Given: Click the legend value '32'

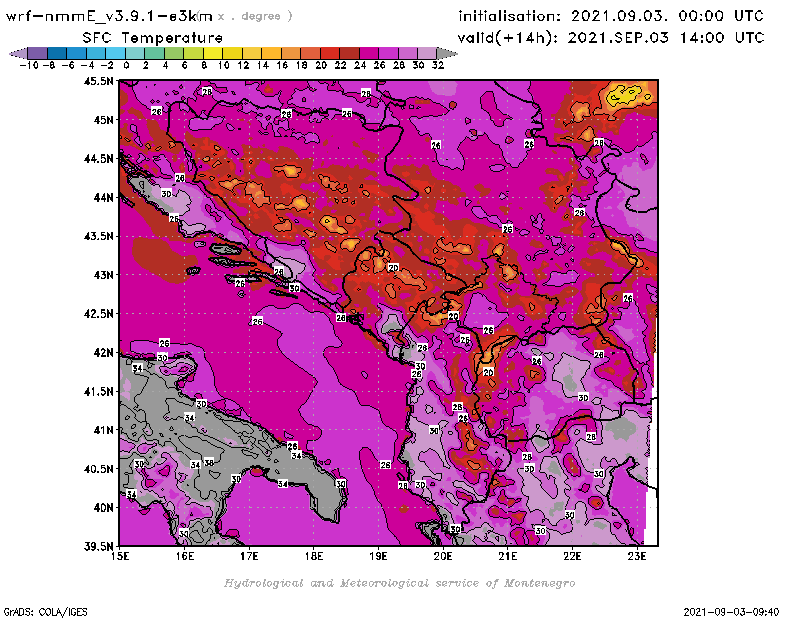Looking at the screenshot, I should [438, 65].
